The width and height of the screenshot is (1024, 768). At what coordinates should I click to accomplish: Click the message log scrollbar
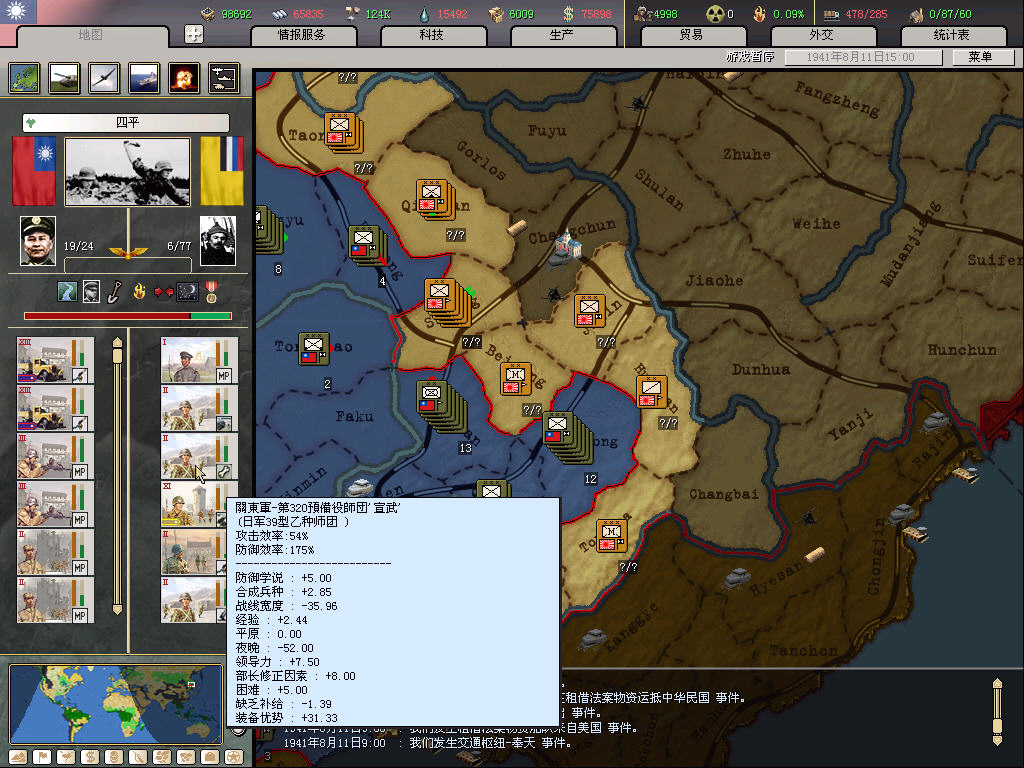[x=997, y=712]
